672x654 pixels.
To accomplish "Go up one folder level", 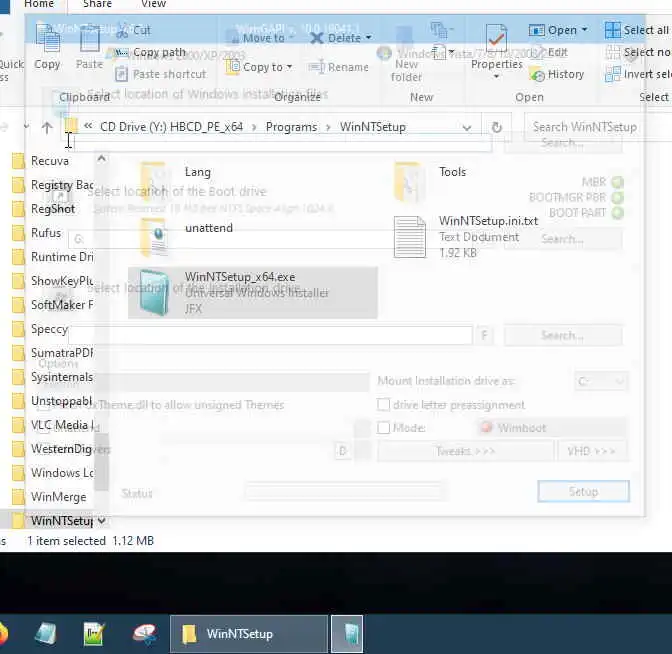I will tap(47, 127).
